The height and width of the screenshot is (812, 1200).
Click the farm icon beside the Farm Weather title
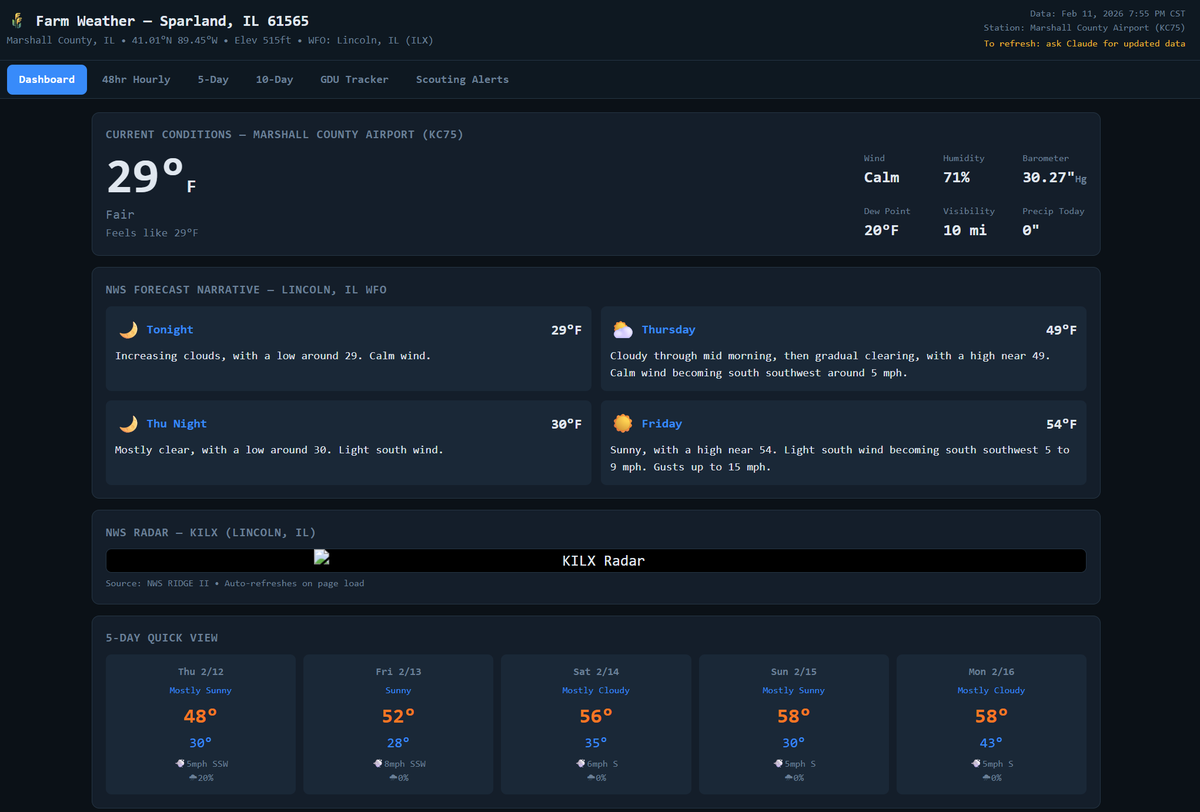tap(17, 20)
